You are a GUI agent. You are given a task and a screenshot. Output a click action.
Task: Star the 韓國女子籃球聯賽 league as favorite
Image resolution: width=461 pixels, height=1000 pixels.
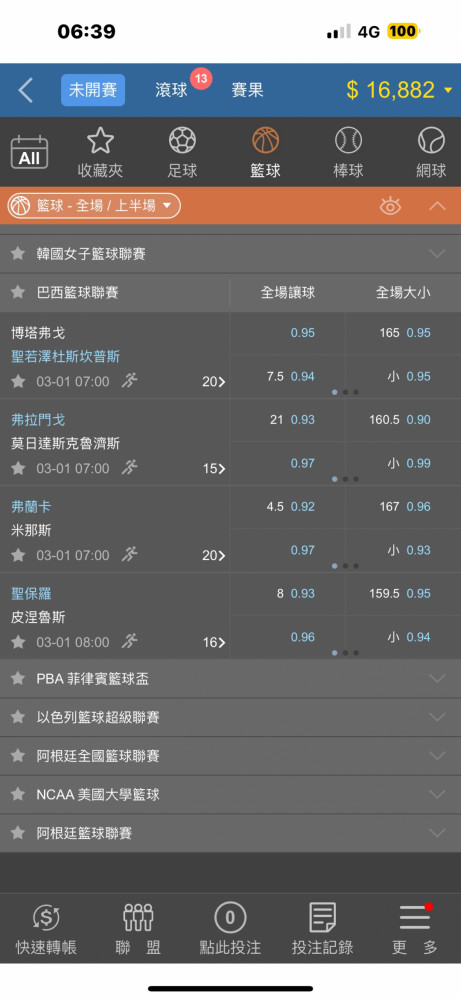[x=18, y=254]
